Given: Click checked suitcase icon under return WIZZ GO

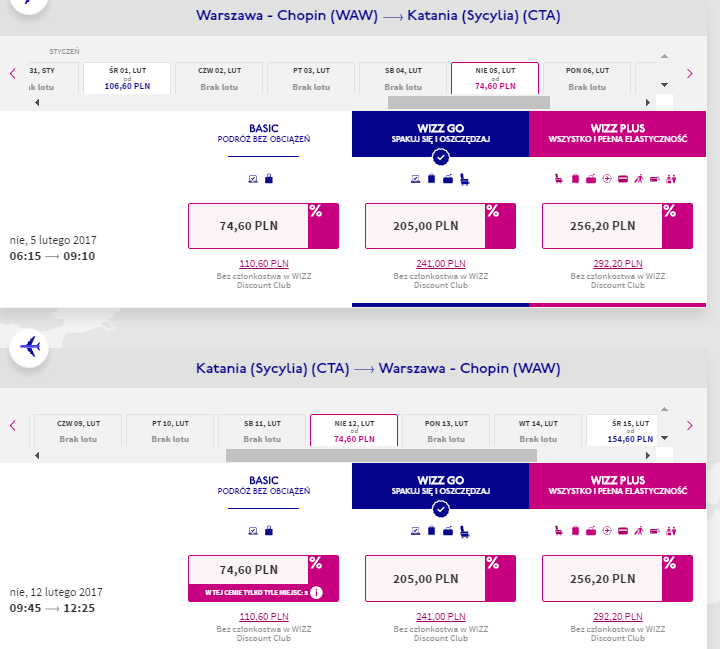Looking at the screenshot, I should point(448,531).
